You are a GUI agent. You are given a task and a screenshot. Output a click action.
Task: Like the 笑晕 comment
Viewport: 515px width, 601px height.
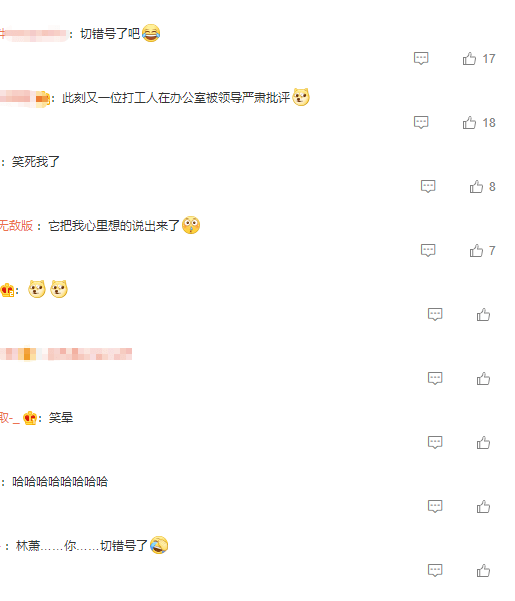483,443
